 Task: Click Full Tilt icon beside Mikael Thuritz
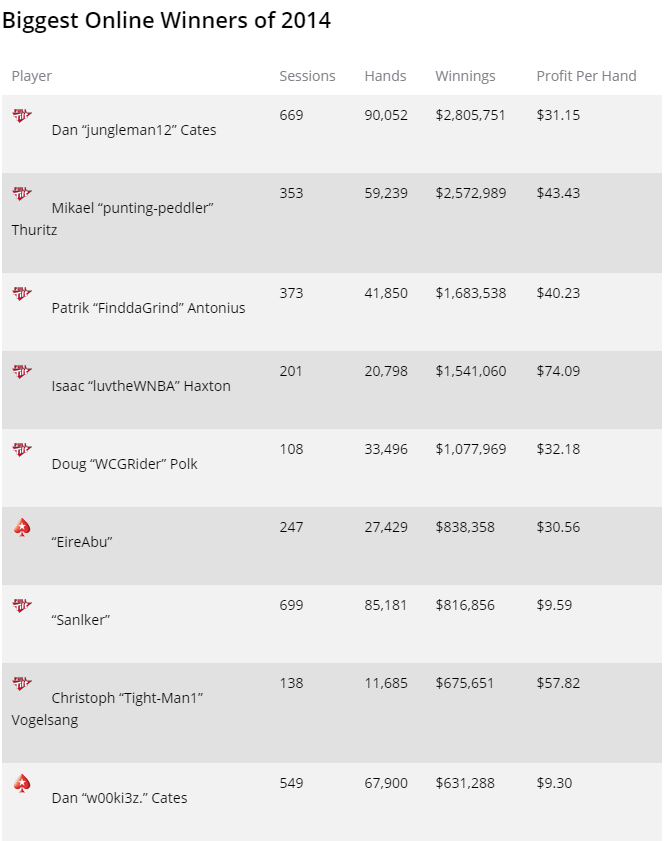22,193
